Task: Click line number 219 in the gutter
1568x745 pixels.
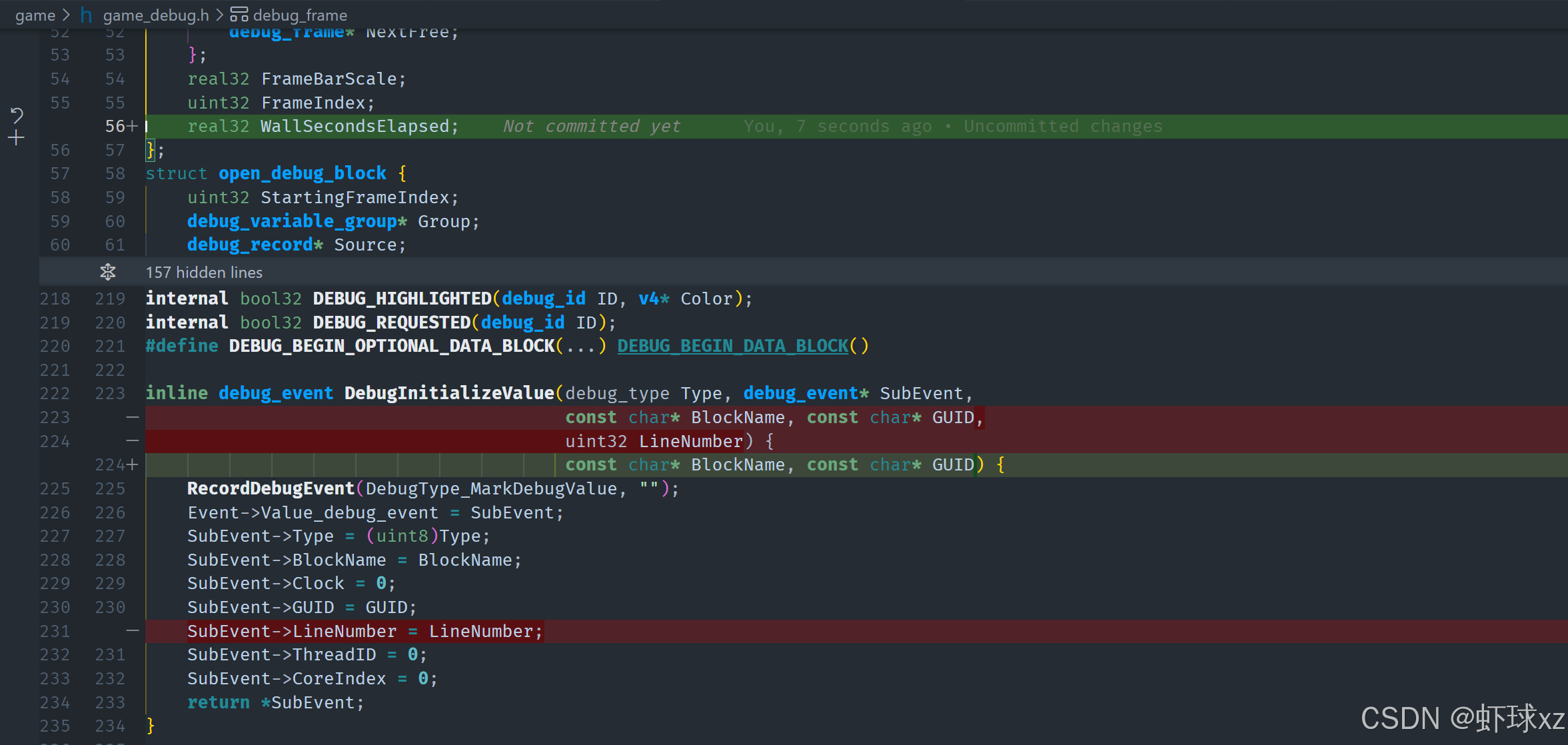Action: pyautogui.click(x=110, y=299)
